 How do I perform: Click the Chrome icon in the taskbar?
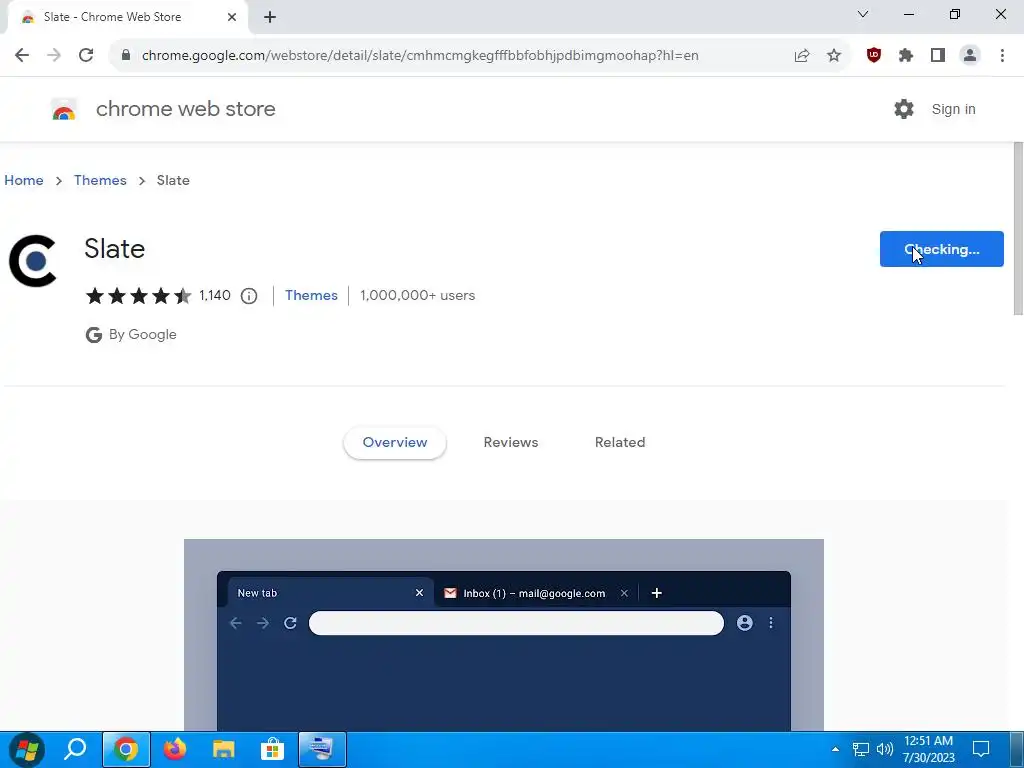tap(125, 749)
